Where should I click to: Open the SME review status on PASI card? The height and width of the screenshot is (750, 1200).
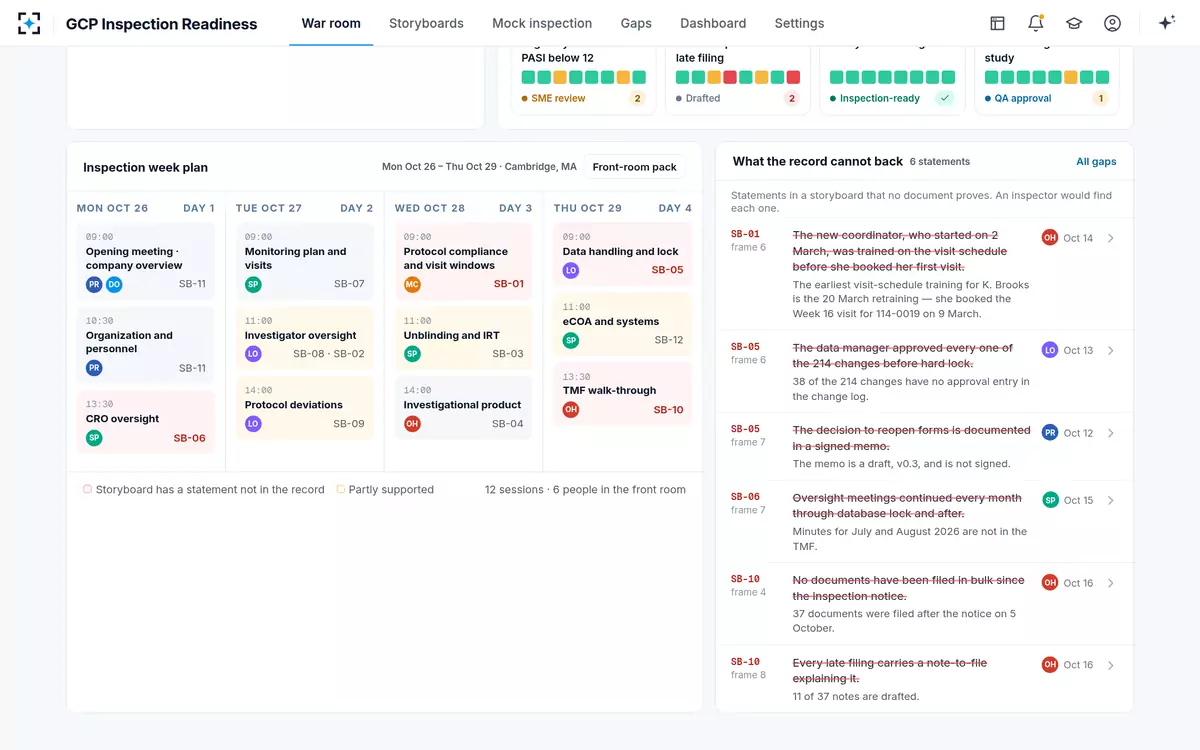point(554,98)
